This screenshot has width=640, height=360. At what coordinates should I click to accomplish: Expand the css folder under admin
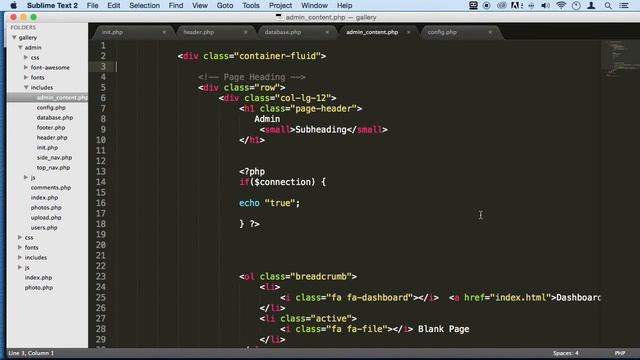click(x=26, y=57)
